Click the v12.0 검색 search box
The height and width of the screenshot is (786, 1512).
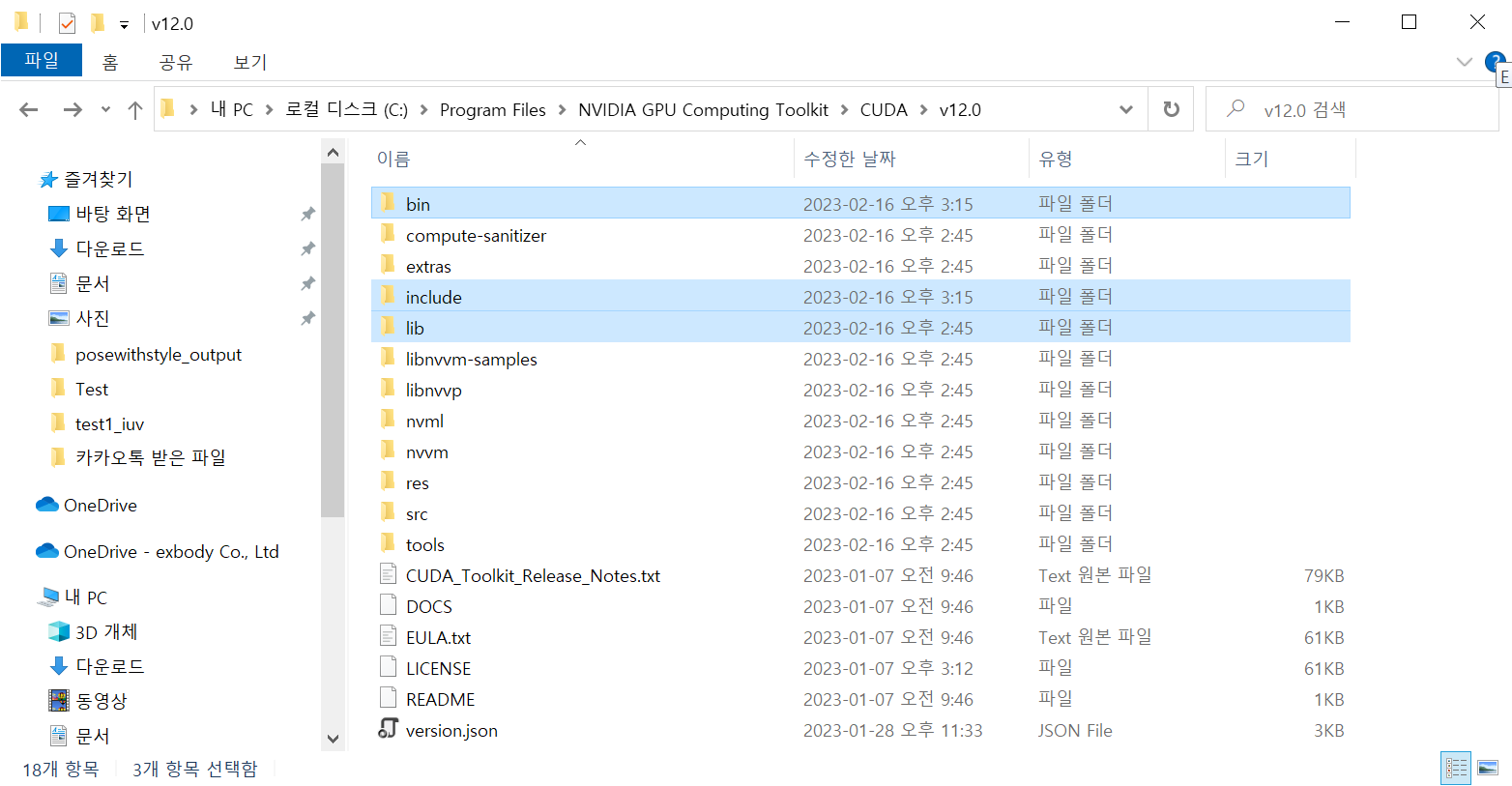tap(1352, 109)
